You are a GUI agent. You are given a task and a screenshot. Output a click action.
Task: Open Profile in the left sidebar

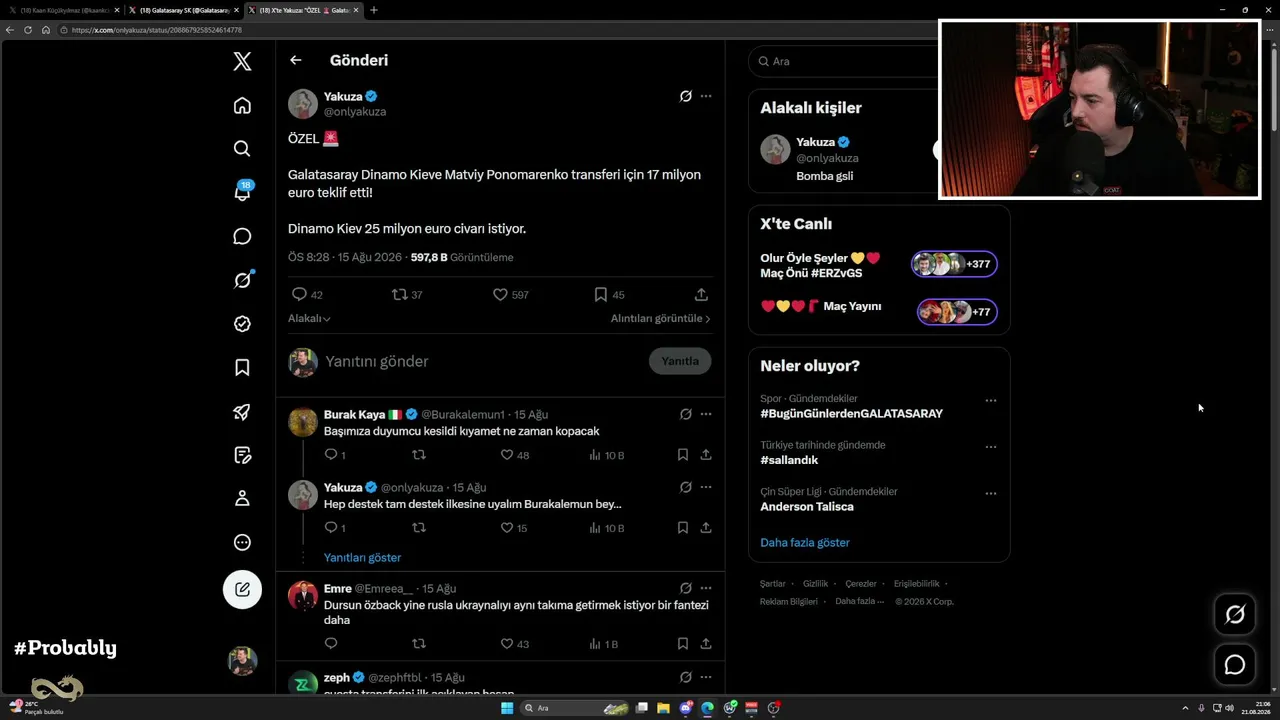[242, 498]
